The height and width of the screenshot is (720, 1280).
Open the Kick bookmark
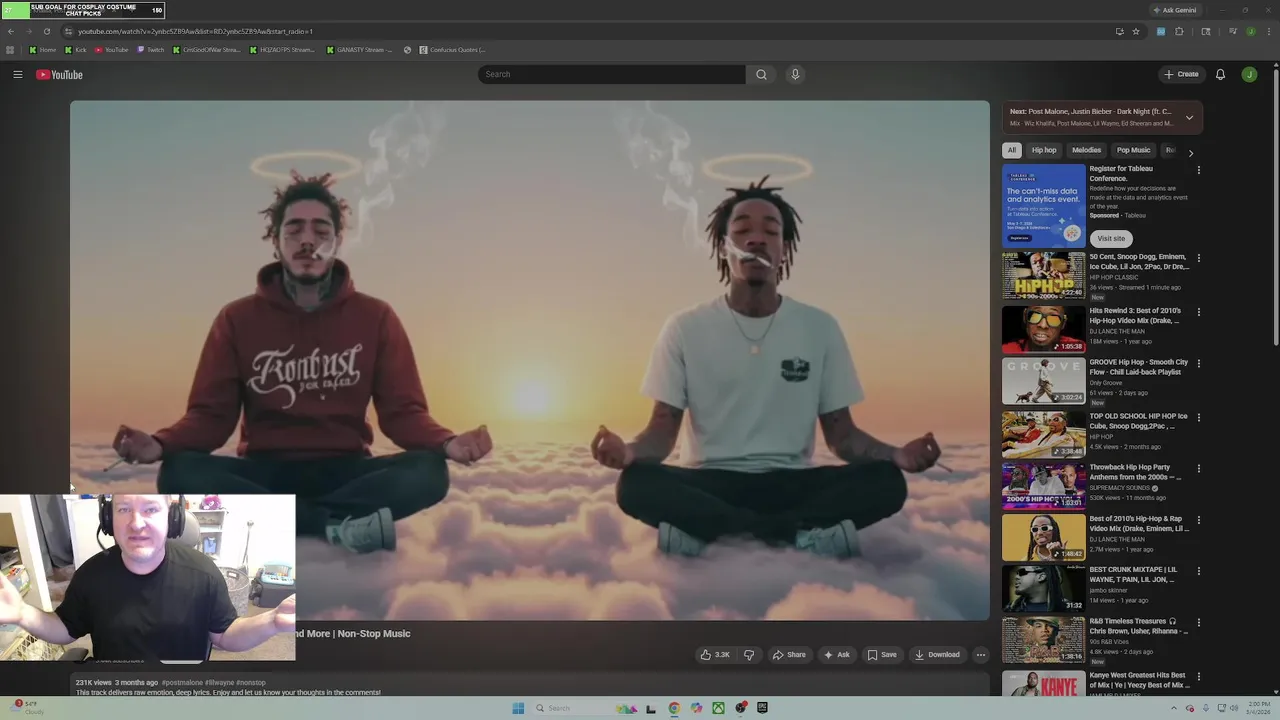pos(76,50)
